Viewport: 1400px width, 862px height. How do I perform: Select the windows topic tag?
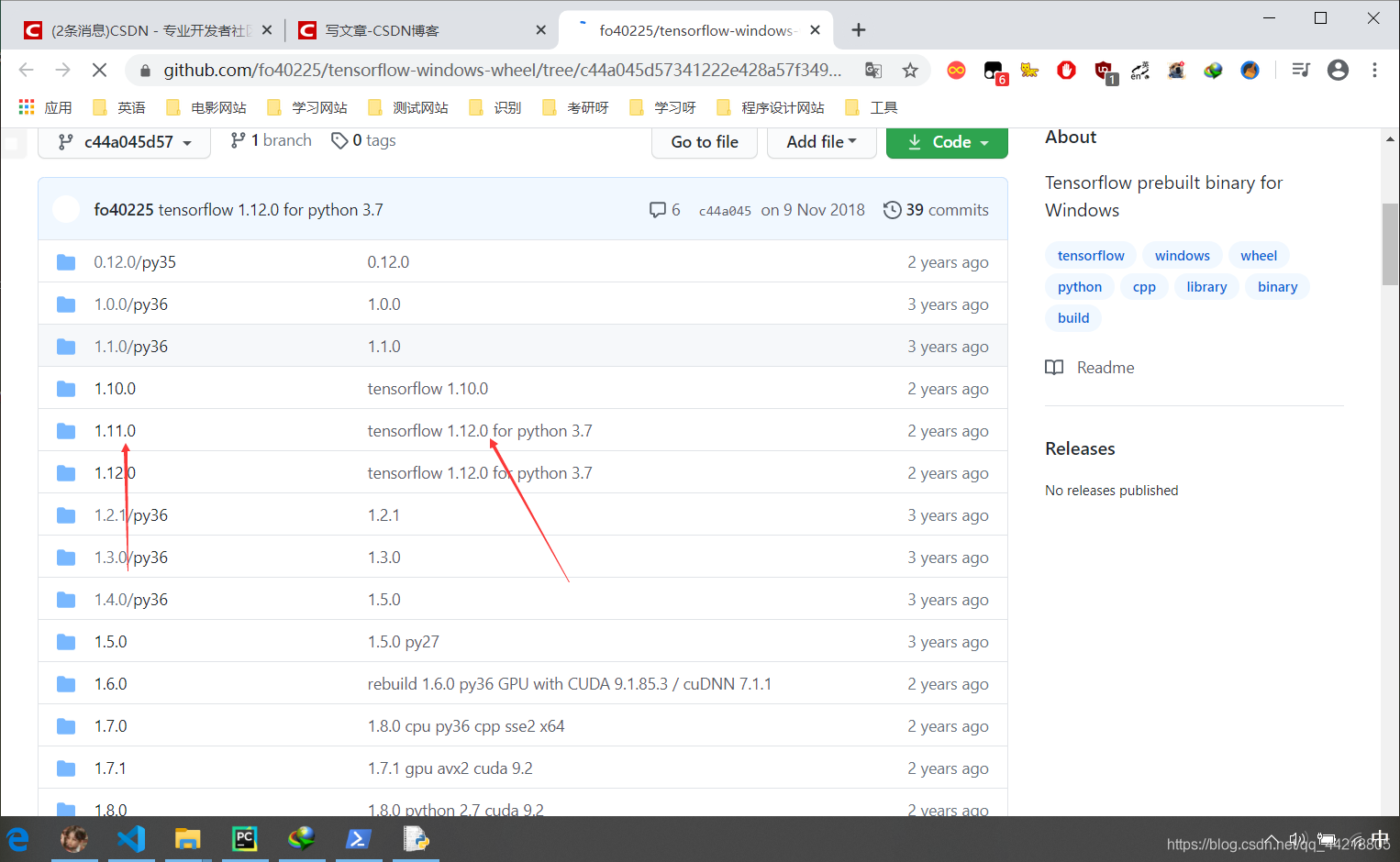pos(1182,256)
